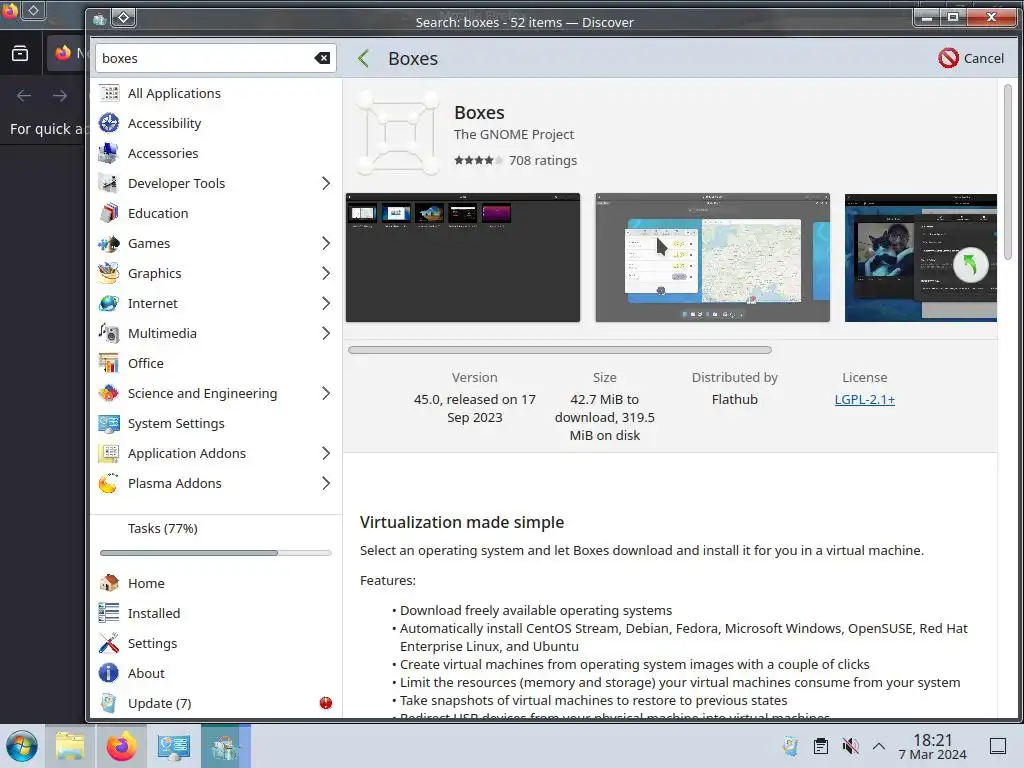
Task: Click the show desktop button
Action: pos(998,746)
